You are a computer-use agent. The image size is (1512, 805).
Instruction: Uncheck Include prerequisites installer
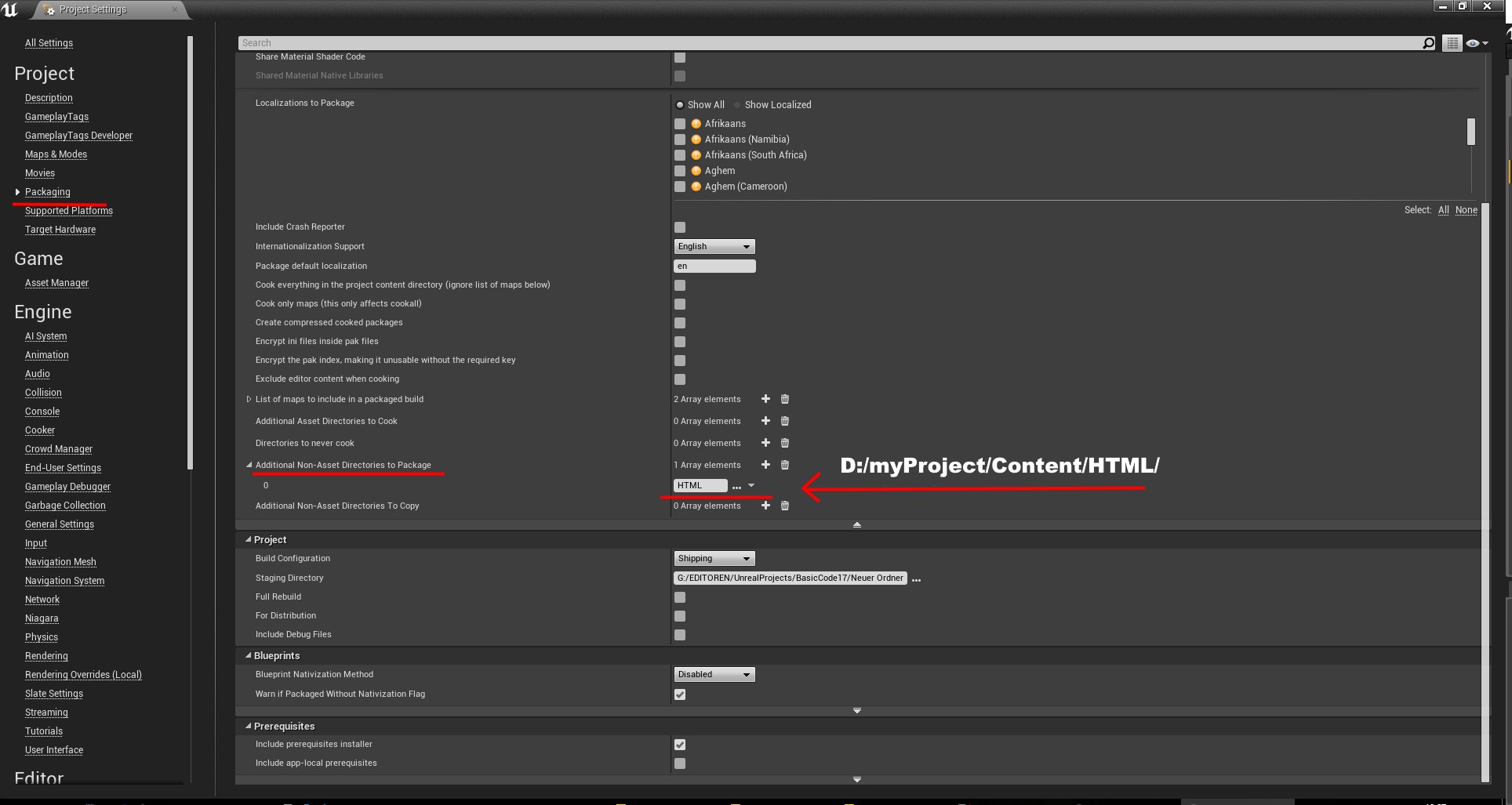(680, 745)
